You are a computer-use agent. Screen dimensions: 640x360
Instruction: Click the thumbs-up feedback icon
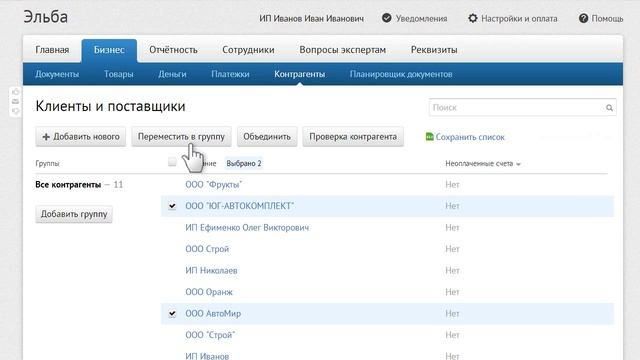pos(16,92)
